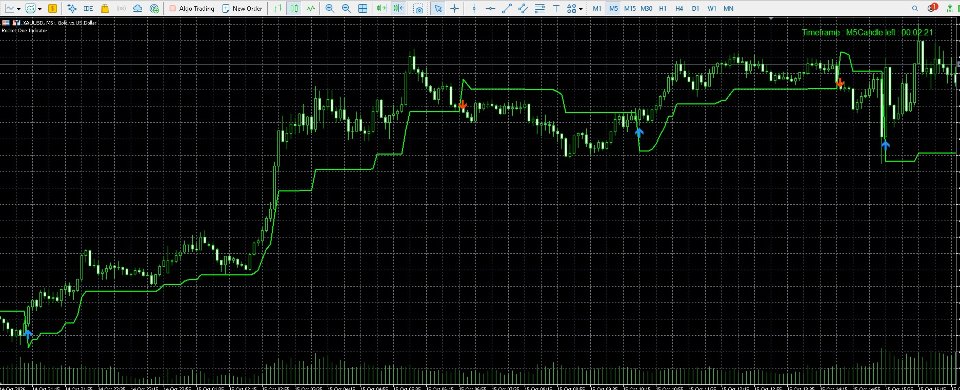Zoom out of the chart
This screenshot has height=390, width=960.
tap(346, 9)
